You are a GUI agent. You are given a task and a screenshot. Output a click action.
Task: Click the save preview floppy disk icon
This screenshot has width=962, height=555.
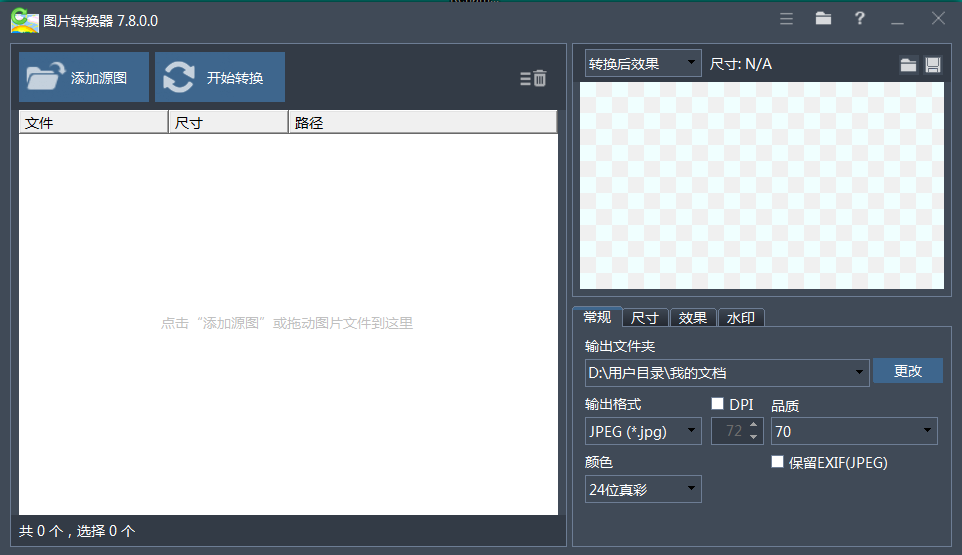pos(933,65)
